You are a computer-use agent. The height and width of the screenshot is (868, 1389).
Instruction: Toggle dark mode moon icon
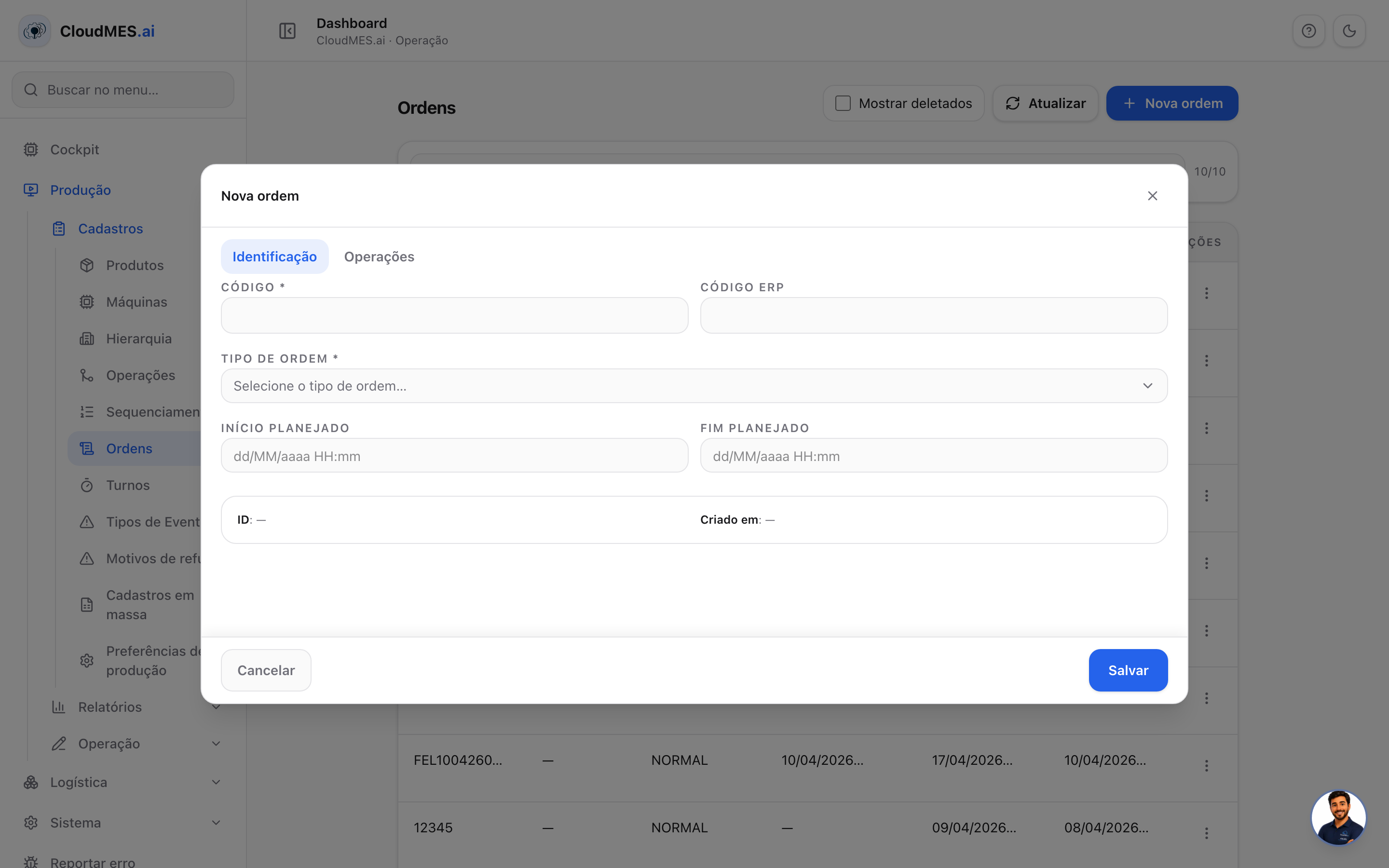[x=1349, y=31]
